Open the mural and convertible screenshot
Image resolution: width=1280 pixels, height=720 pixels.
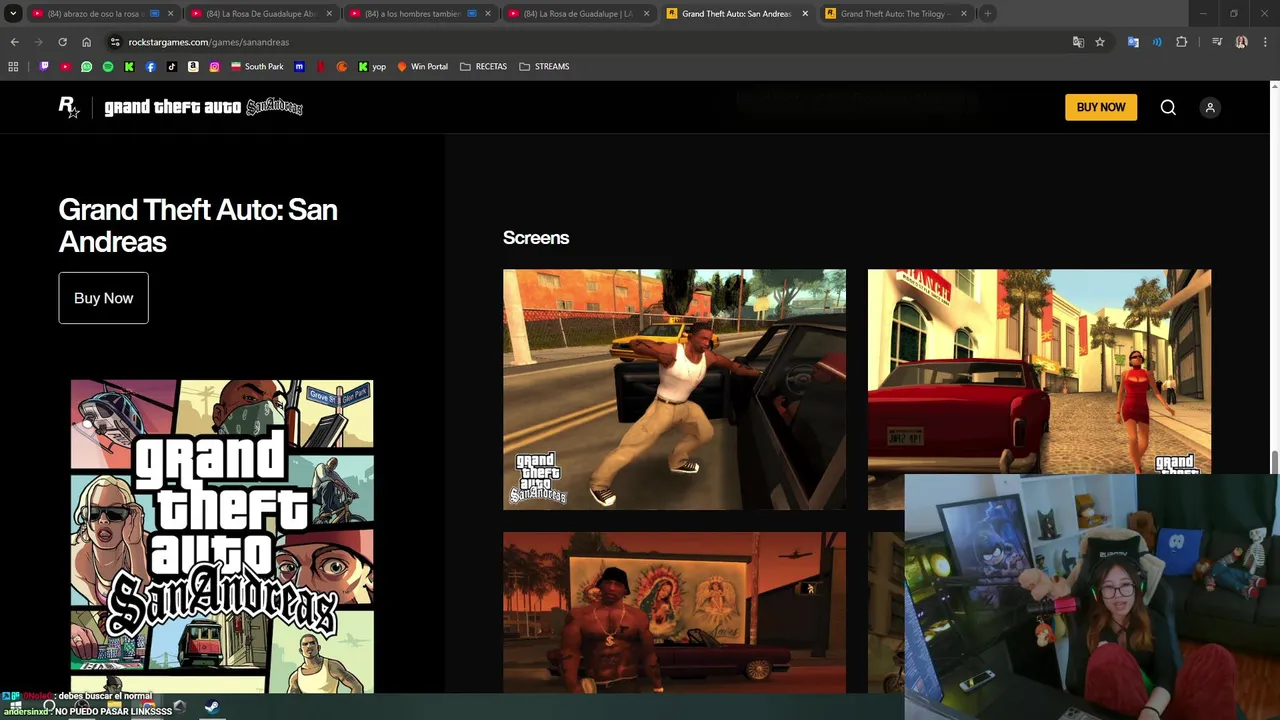pos(674,612)
